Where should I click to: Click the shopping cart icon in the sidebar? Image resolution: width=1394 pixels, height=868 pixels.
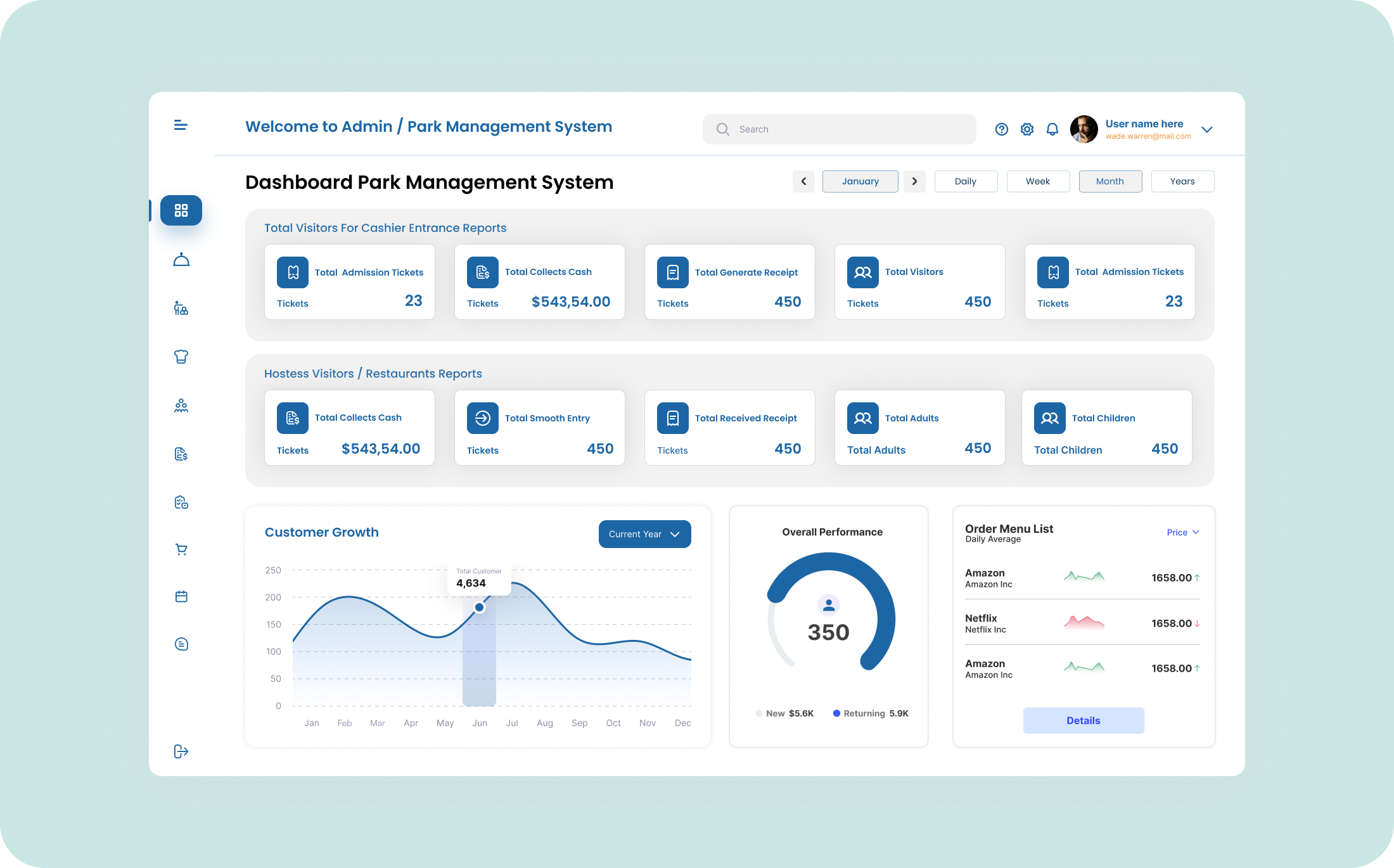coord(181,549)
